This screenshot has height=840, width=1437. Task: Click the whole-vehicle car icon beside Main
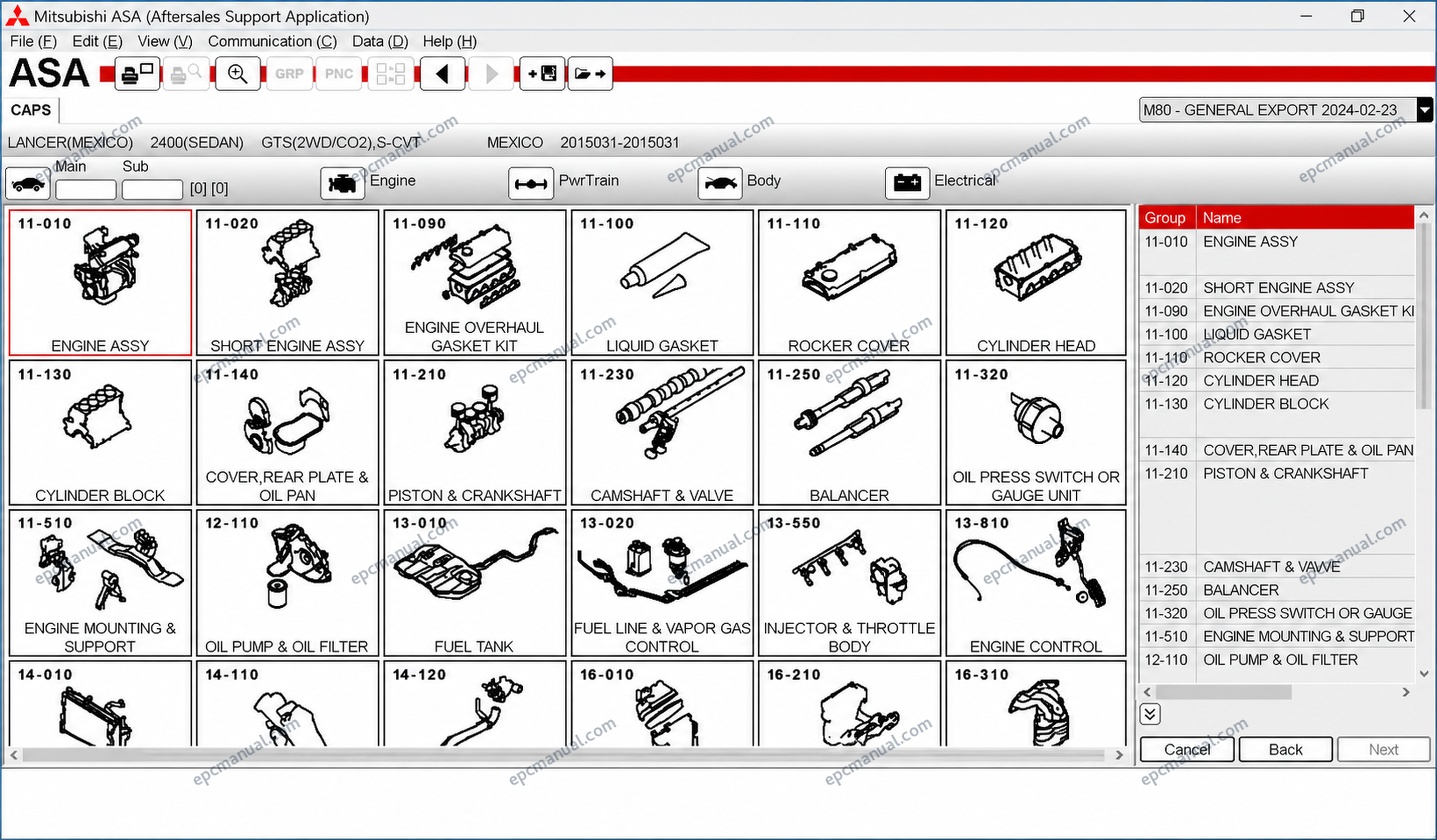pos(28,183)
